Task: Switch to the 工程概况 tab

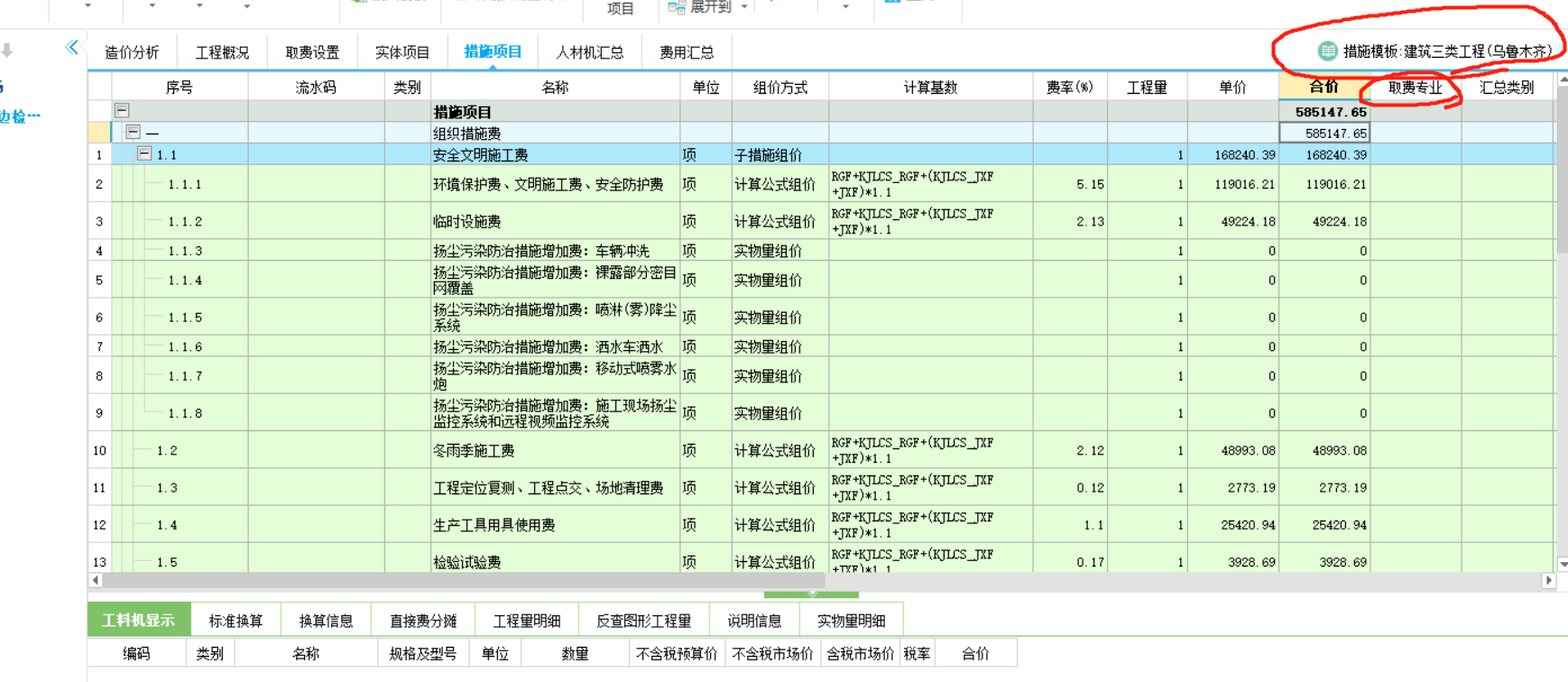Action: click(x=222, y=52)
